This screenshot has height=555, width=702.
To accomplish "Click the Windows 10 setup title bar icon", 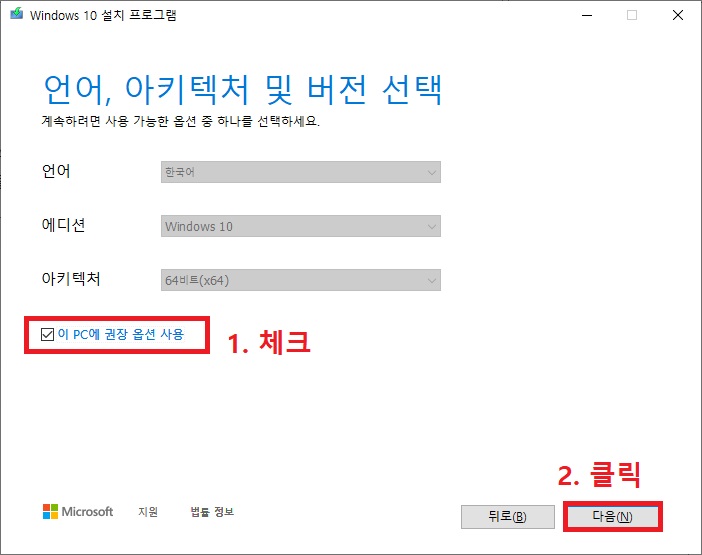I will coord(17,14).
